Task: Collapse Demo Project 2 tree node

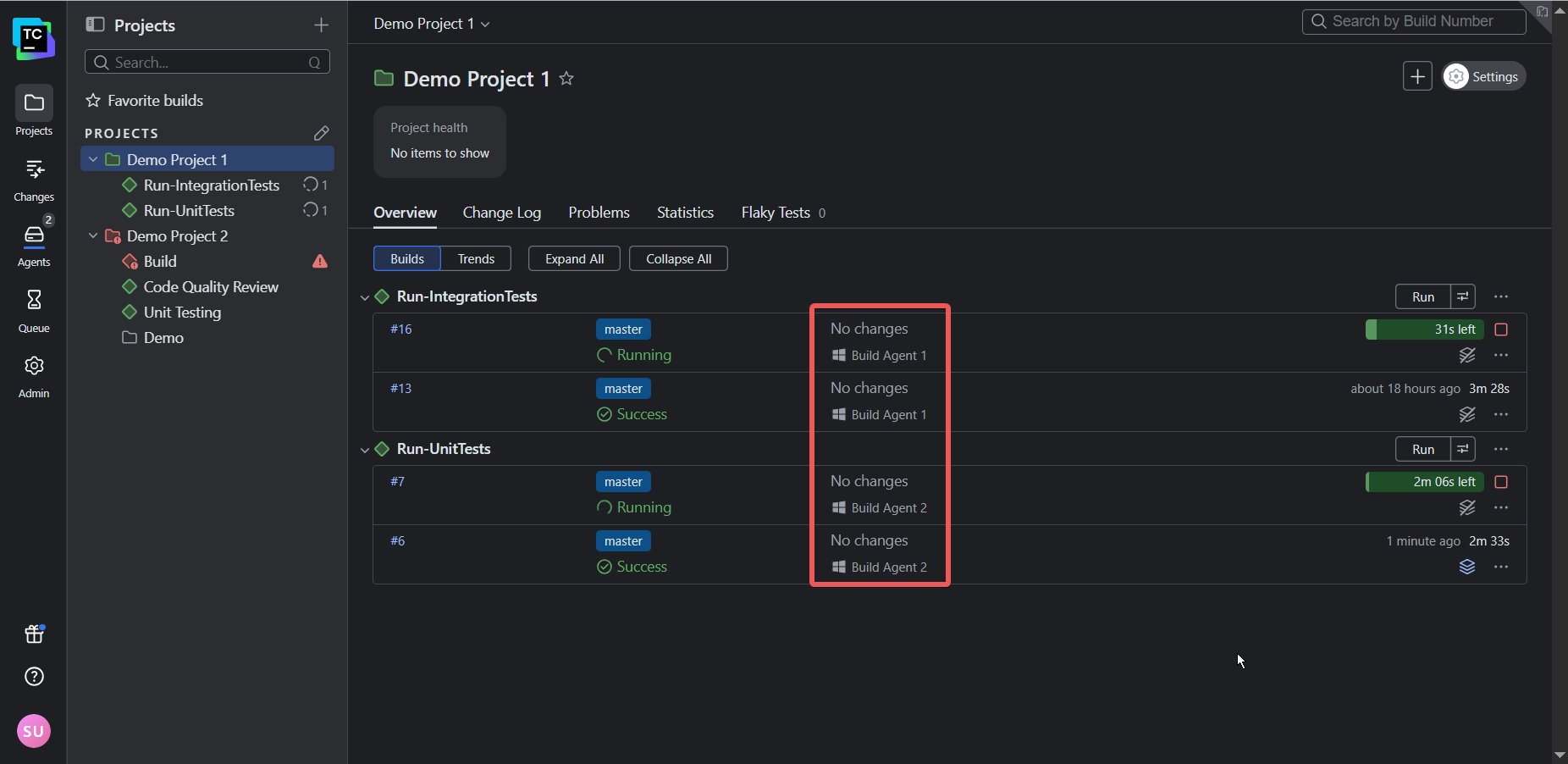Action: pos(93,236)
